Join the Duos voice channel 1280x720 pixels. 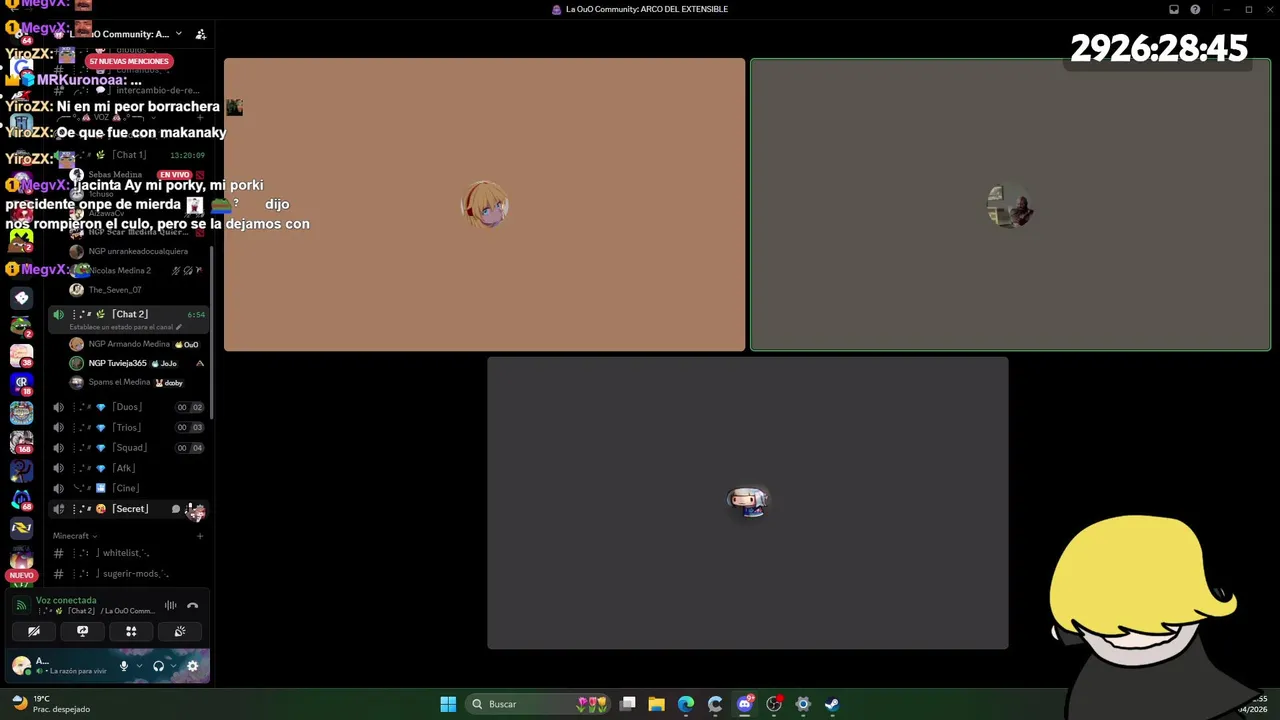click(130, 407)
